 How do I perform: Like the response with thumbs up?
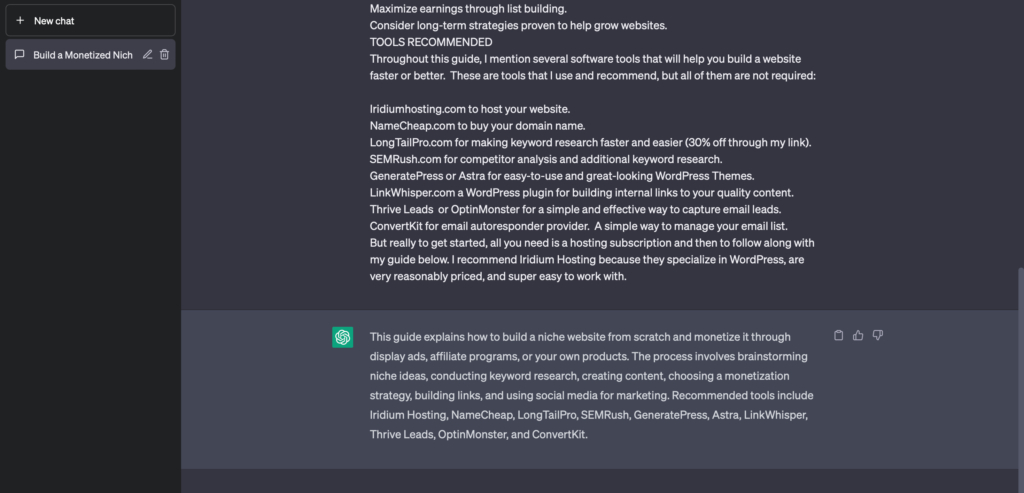coord(858,335)
